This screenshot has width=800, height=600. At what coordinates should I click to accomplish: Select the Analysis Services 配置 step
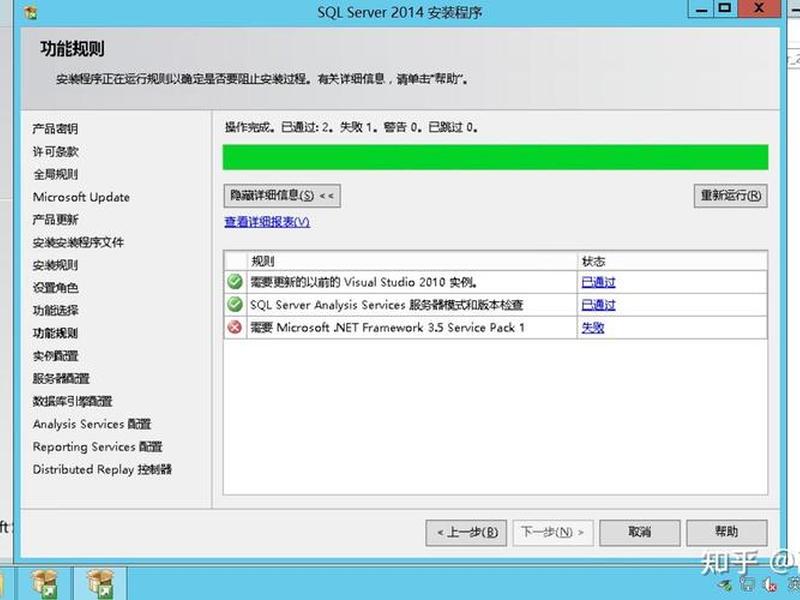click(92, 424)
